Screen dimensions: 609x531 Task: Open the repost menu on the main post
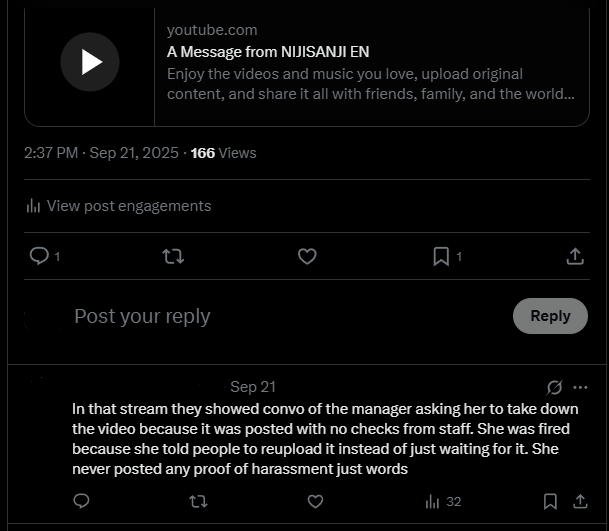coord(173,257)
